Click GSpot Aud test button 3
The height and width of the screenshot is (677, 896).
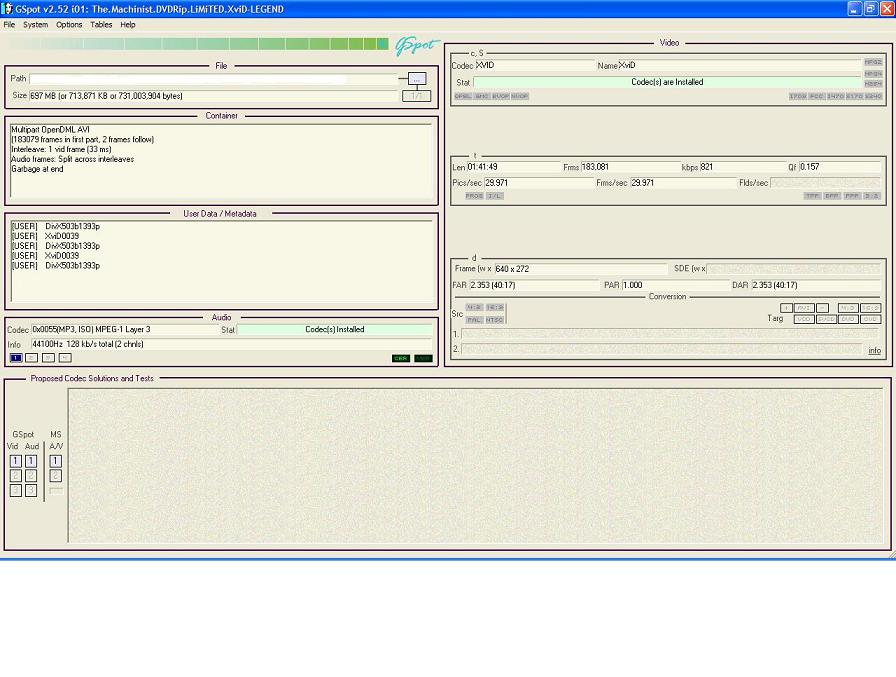[x=31, y=490]
